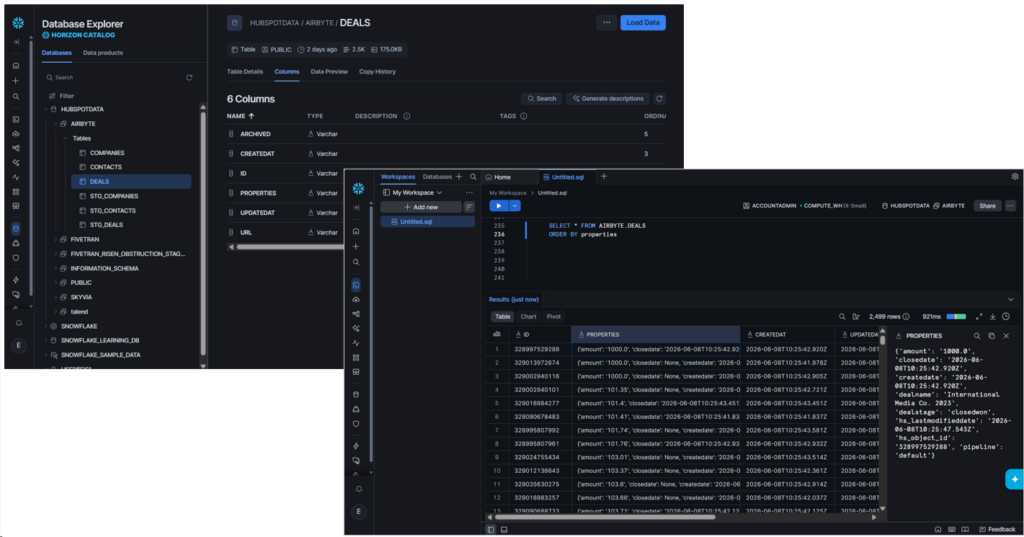Click the sort icon beside Add new
Screen dimensions: 1024x537
[x=469, y=207]
